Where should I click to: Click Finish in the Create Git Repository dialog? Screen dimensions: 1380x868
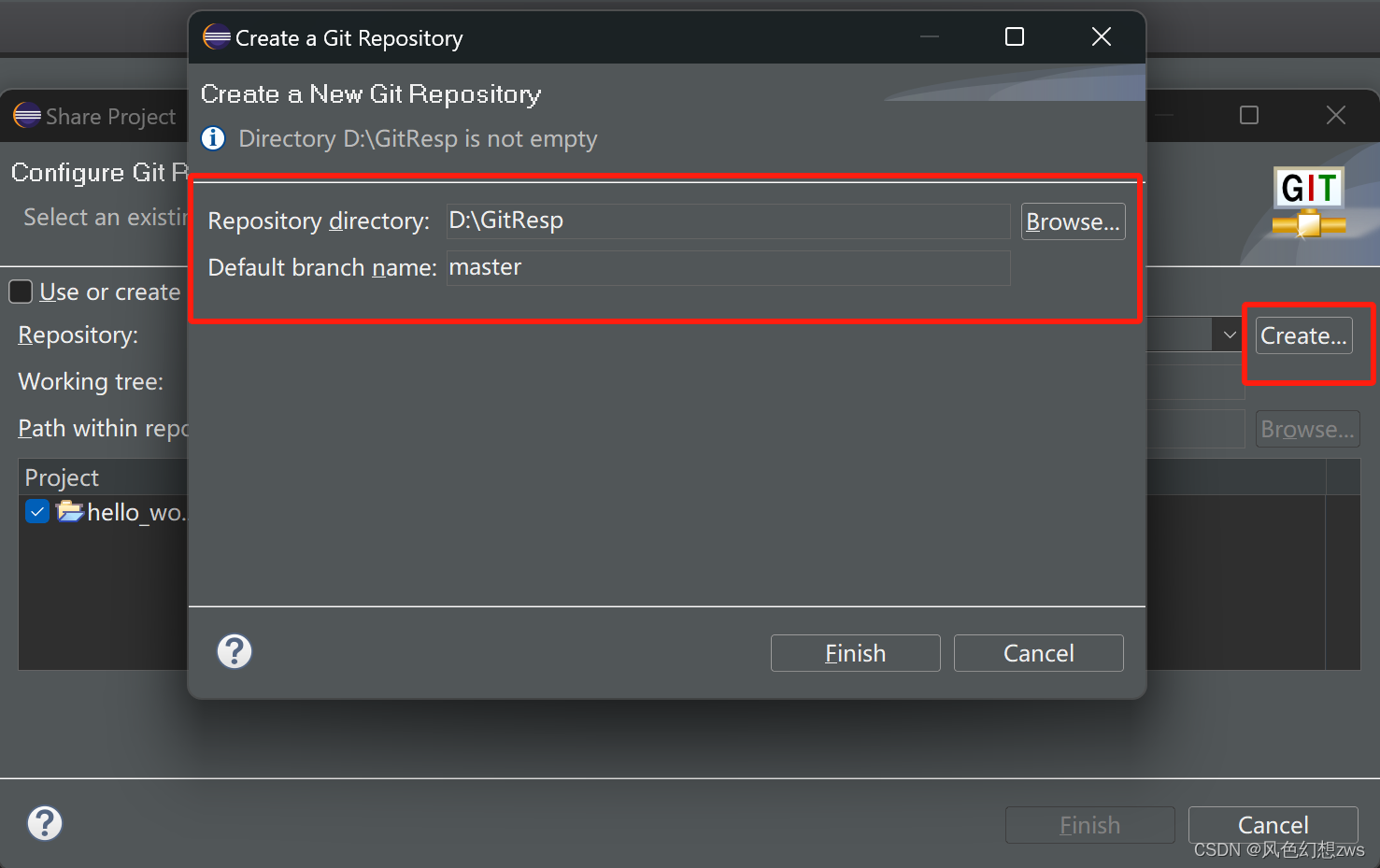point(855,652)
